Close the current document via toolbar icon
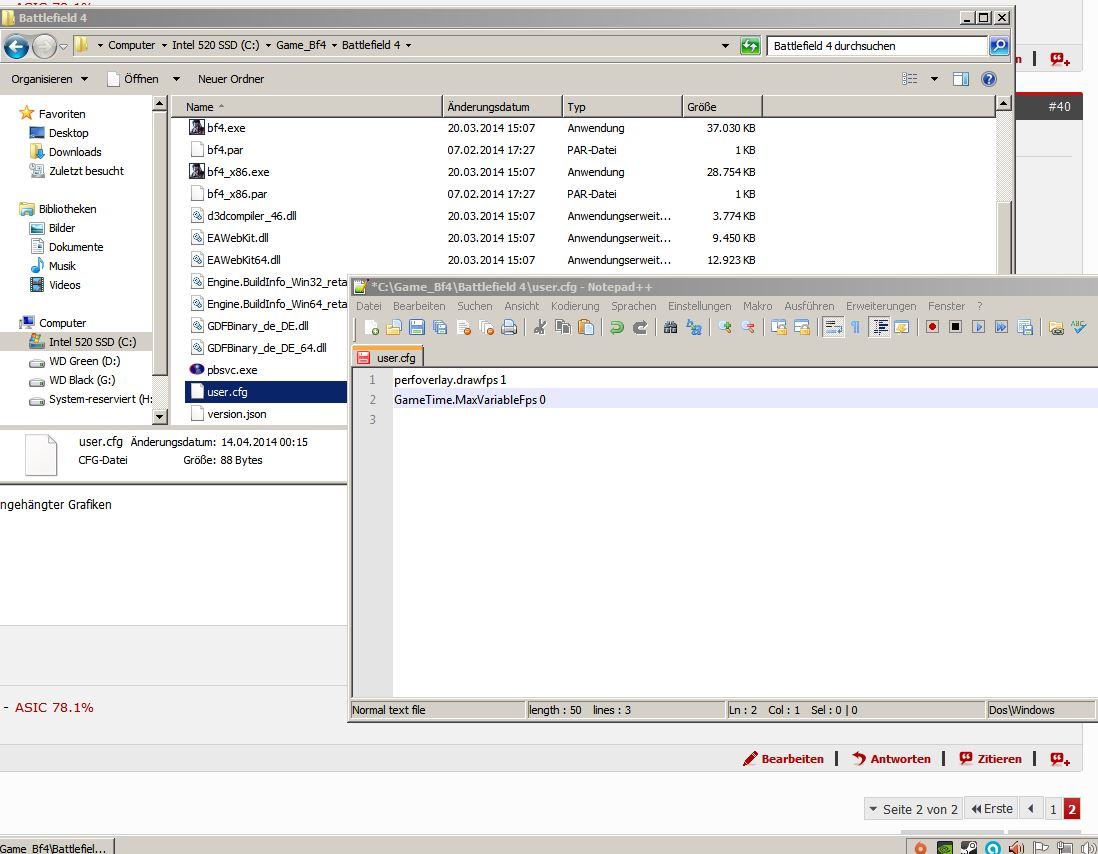Image resolution: width=1098 pixels, height=854 pixels. click(x=463, y=327)
